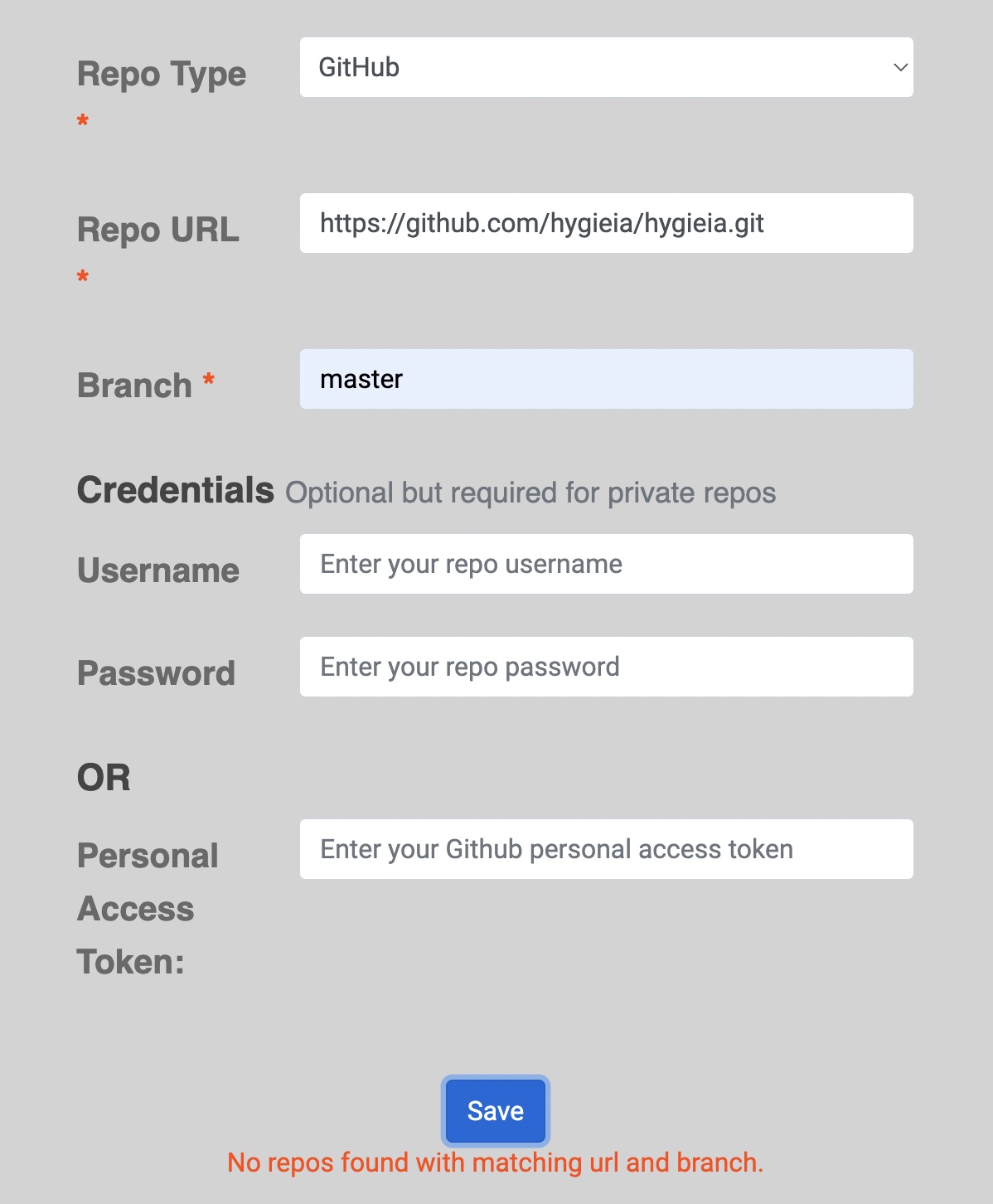Focus the Repo URL input field
This screenshot has width=993, height=1204.
606,223
